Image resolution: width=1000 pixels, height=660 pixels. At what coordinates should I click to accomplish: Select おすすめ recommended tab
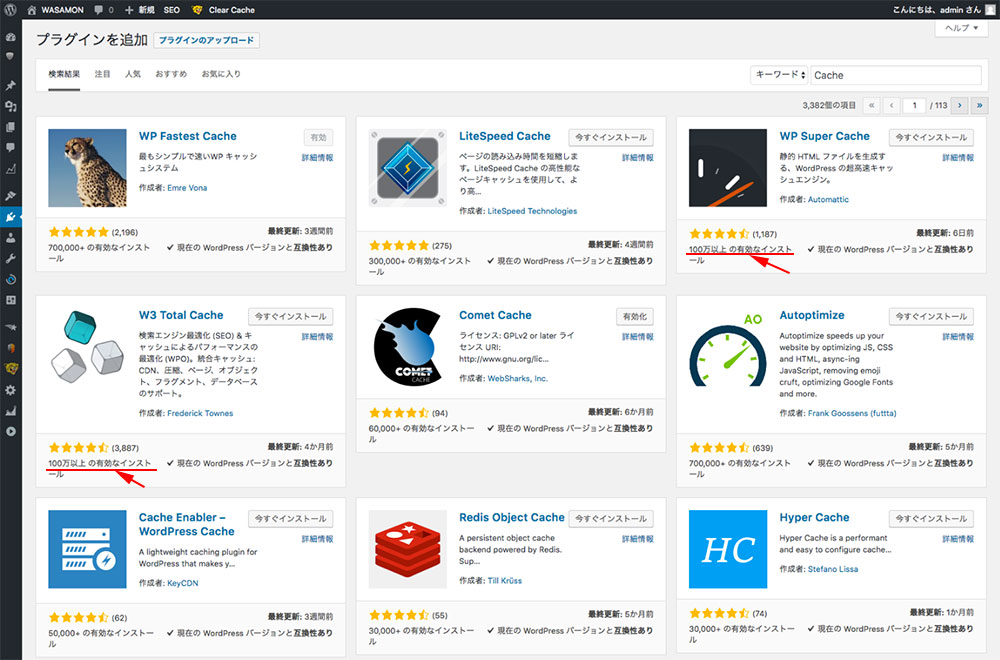click(x=171, y=74)
